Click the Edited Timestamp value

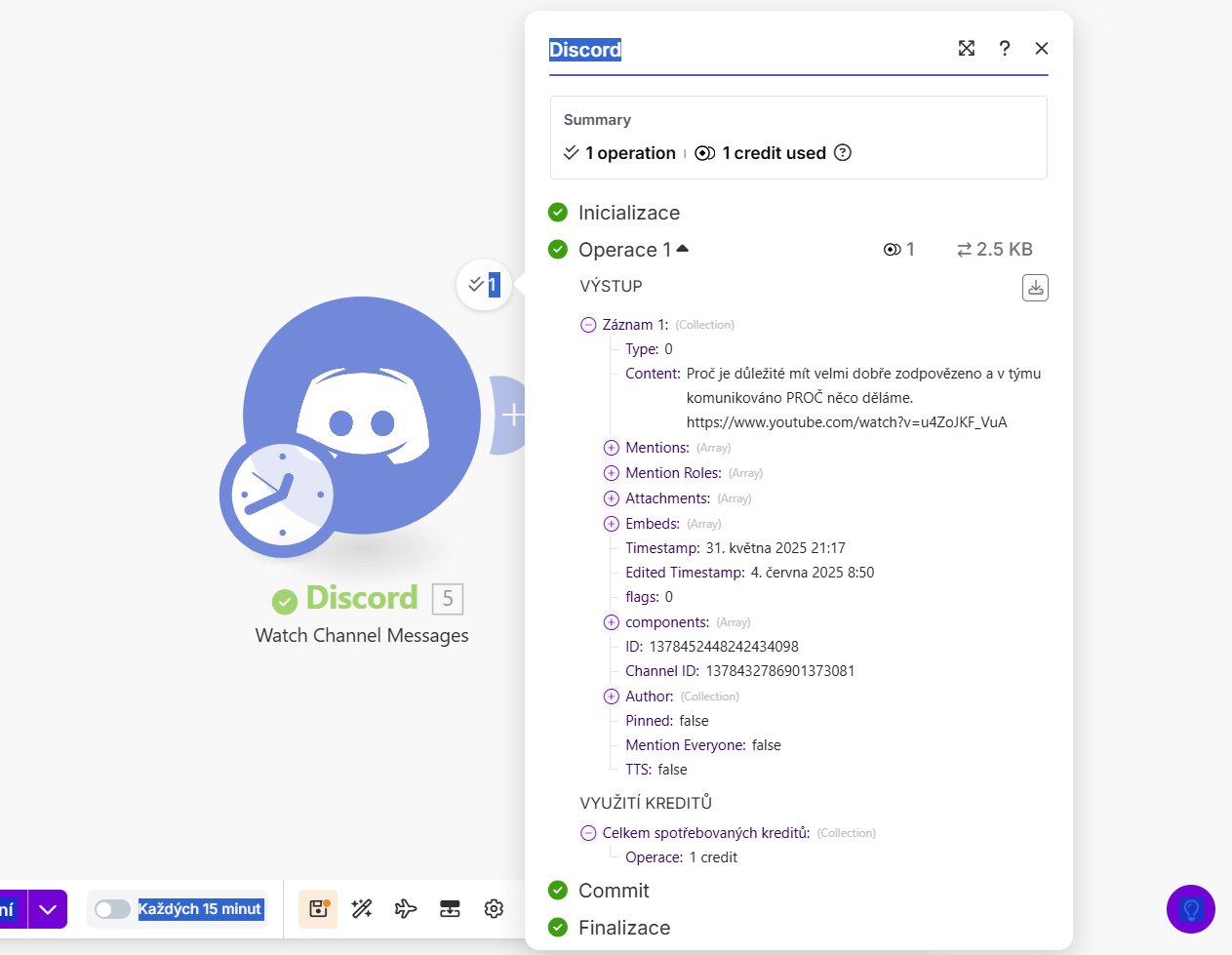pos(813,573)
